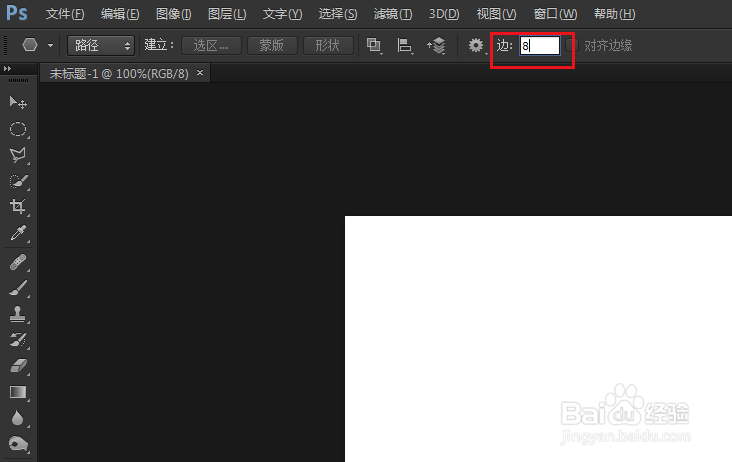Open the 图像(I) menu
The height and width of the screenshot is (462, 732).
click(174, 14)
